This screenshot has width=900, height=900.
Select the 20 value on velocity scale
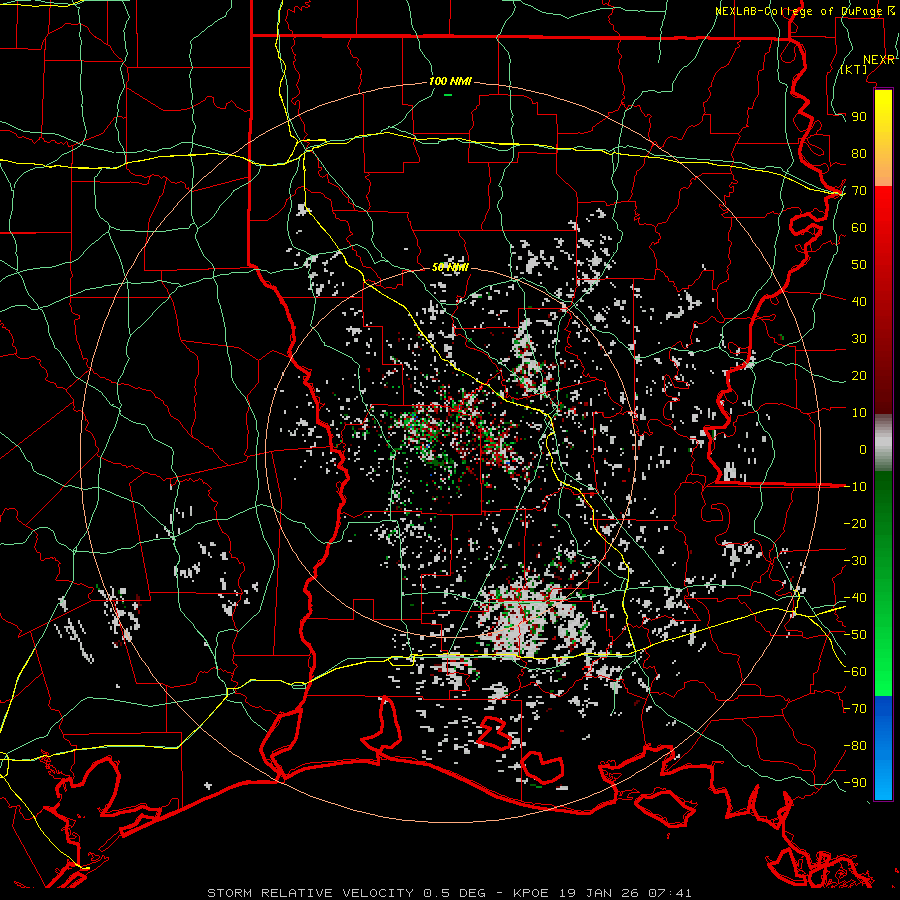(x=859, y=375)
